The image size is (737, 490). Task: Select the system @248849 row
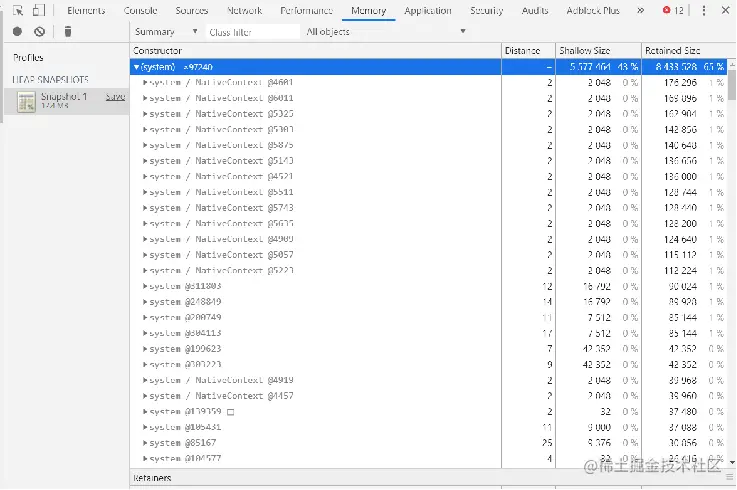pos(429,302)
